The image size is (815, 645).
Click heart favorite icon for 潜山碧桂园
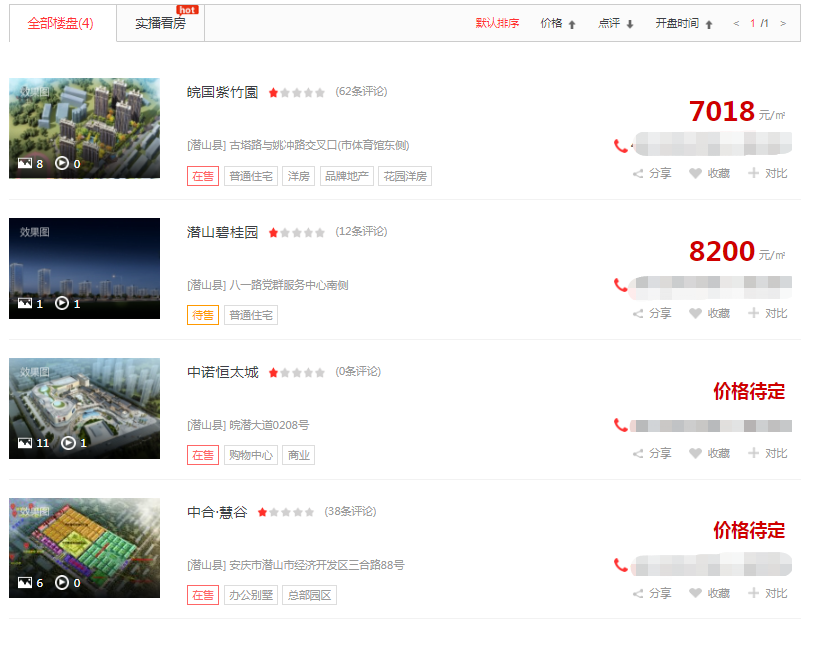tap(695, 313)
